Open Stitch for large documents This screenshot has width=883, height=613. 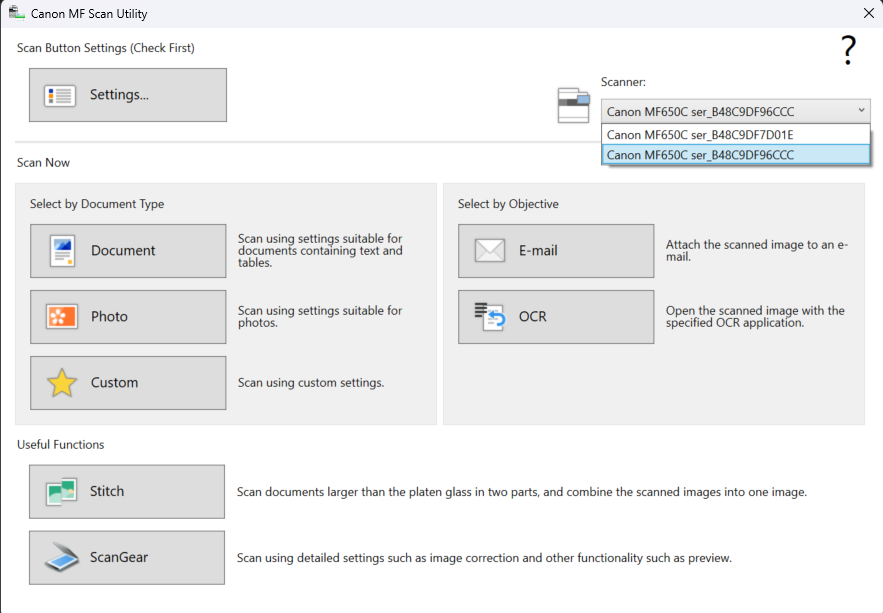point(126,491)
